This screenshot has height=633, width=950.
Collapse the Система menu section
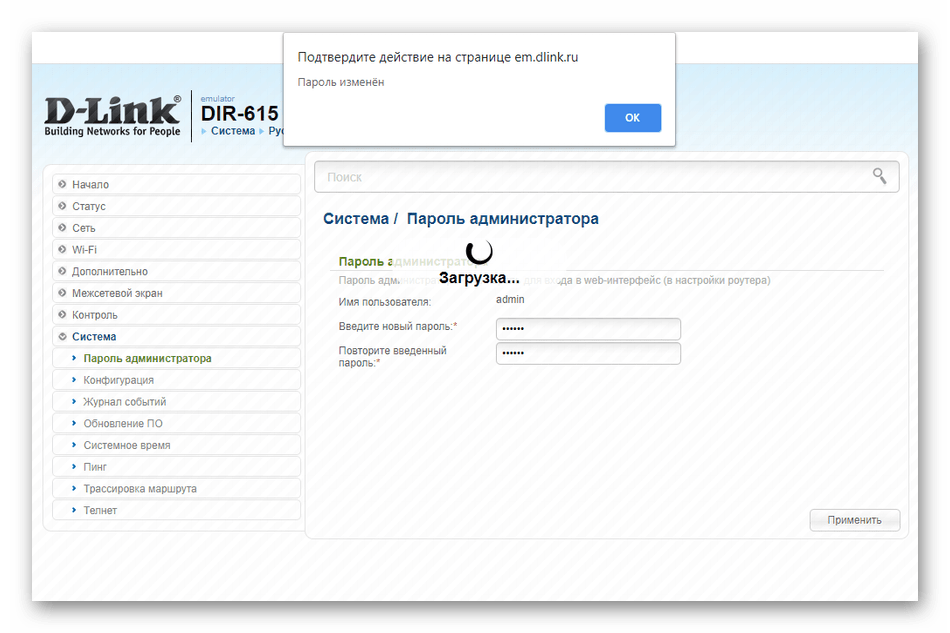coord(176,336)
